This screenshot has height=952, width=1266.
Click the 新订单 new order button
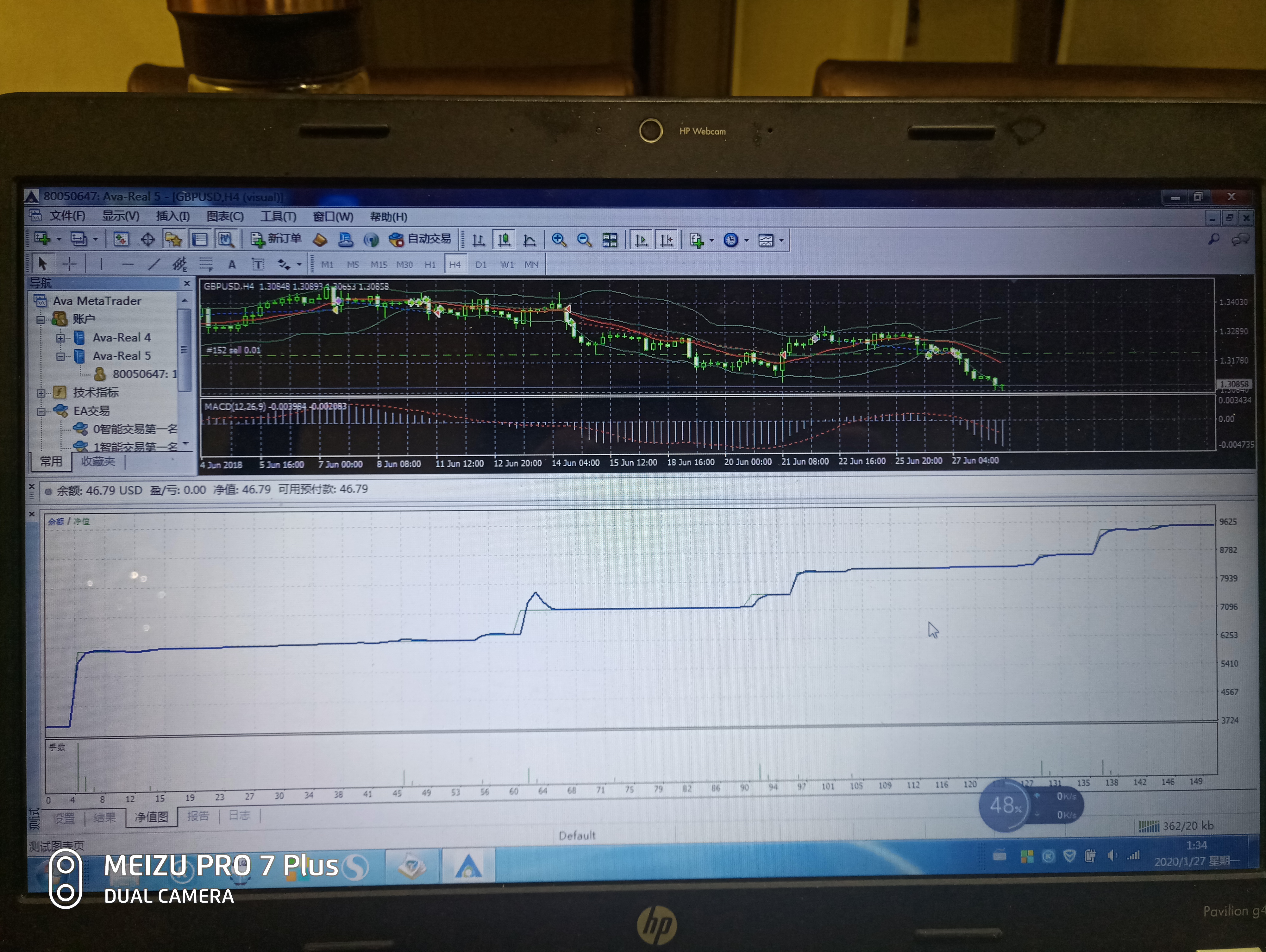coord(276,239)
